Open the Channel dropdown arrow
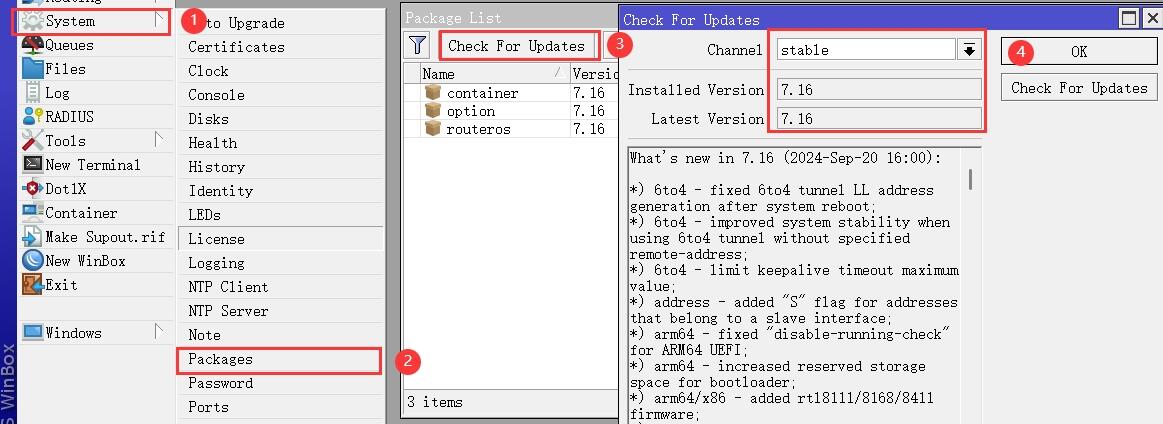1163x424 pixels. (x=969, y=50)
